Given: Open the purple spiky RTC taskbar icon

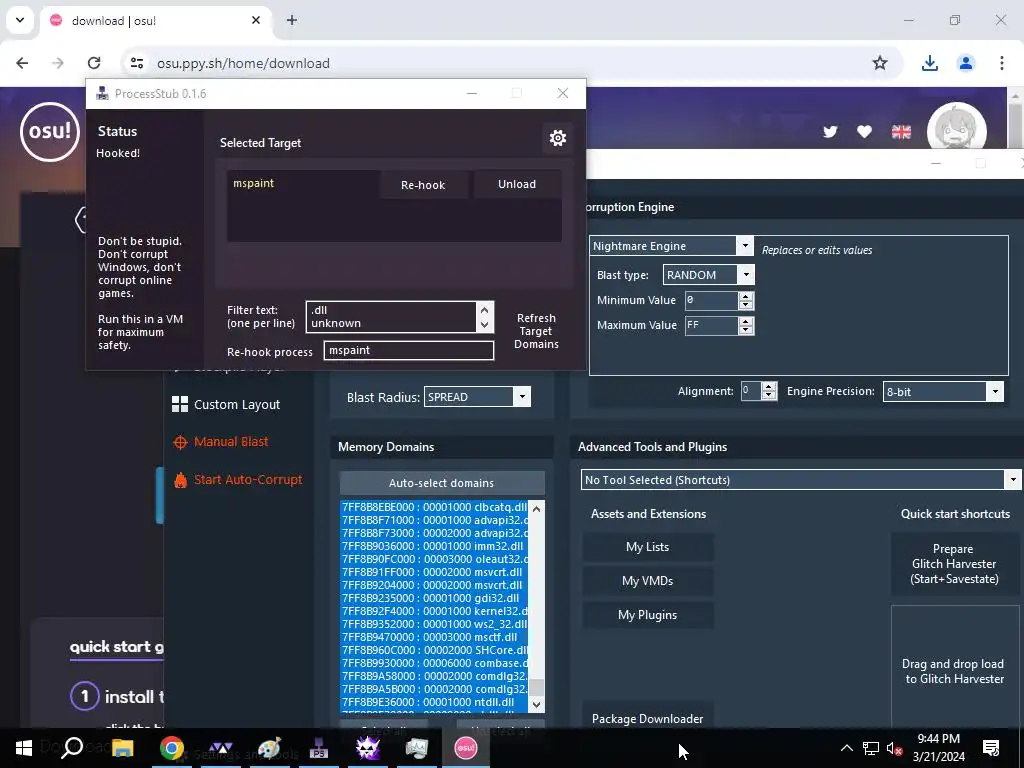Looking at the screenshot, I should click(x=368, y=748).
